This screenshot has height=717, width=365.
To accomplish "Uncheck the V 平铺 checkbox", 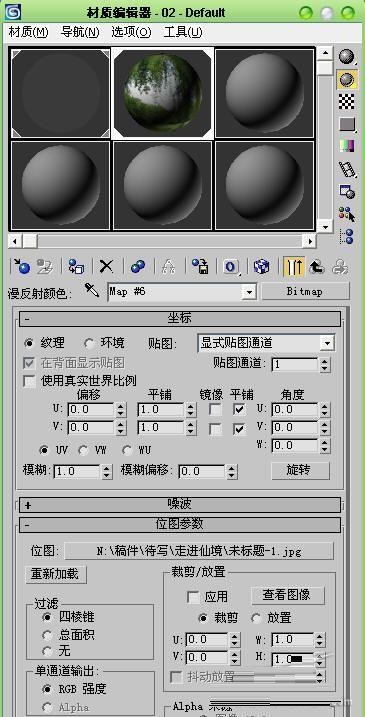I will coord(239,429).
